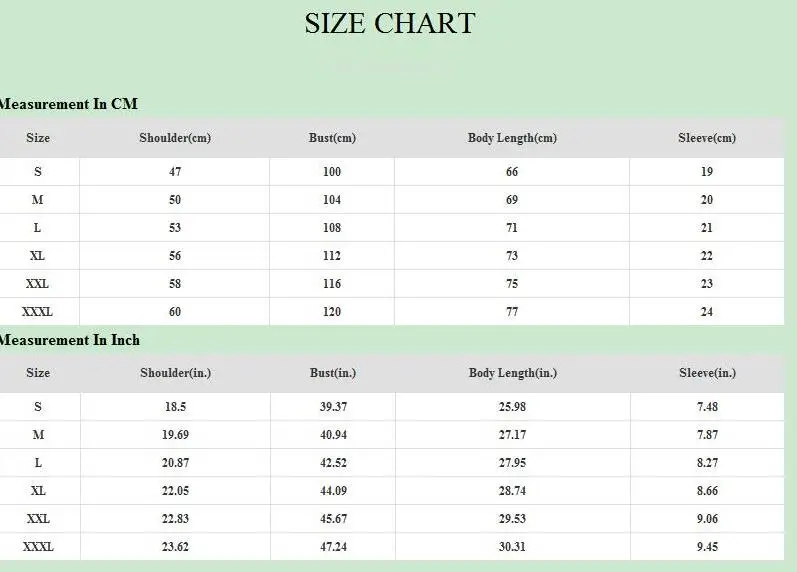Click the Body Length(cm) column header
Viewport: 797px width, 572px height.
point(512,138)
